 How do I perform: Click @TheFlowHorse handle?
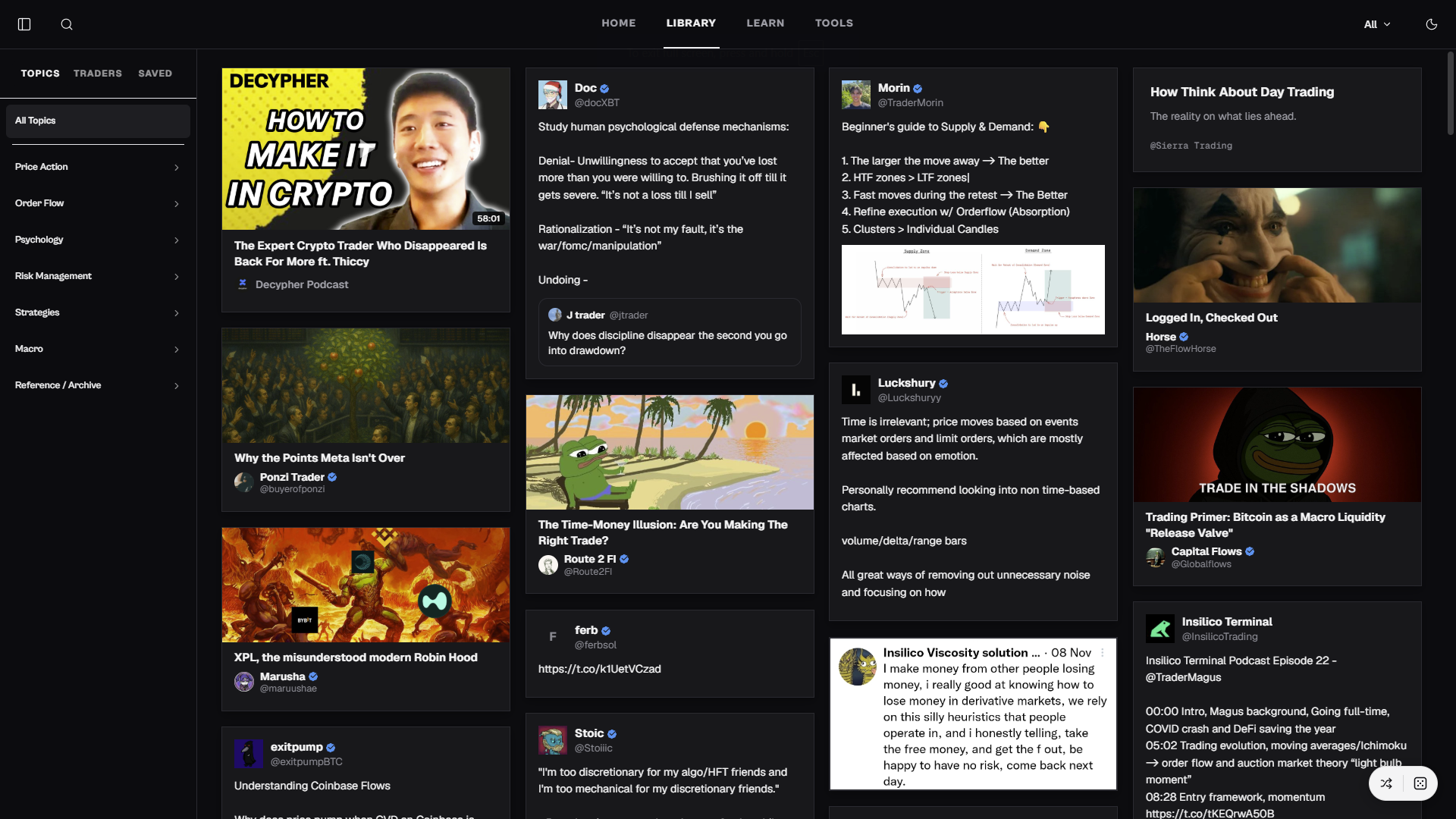click(x=1181, y=349)
